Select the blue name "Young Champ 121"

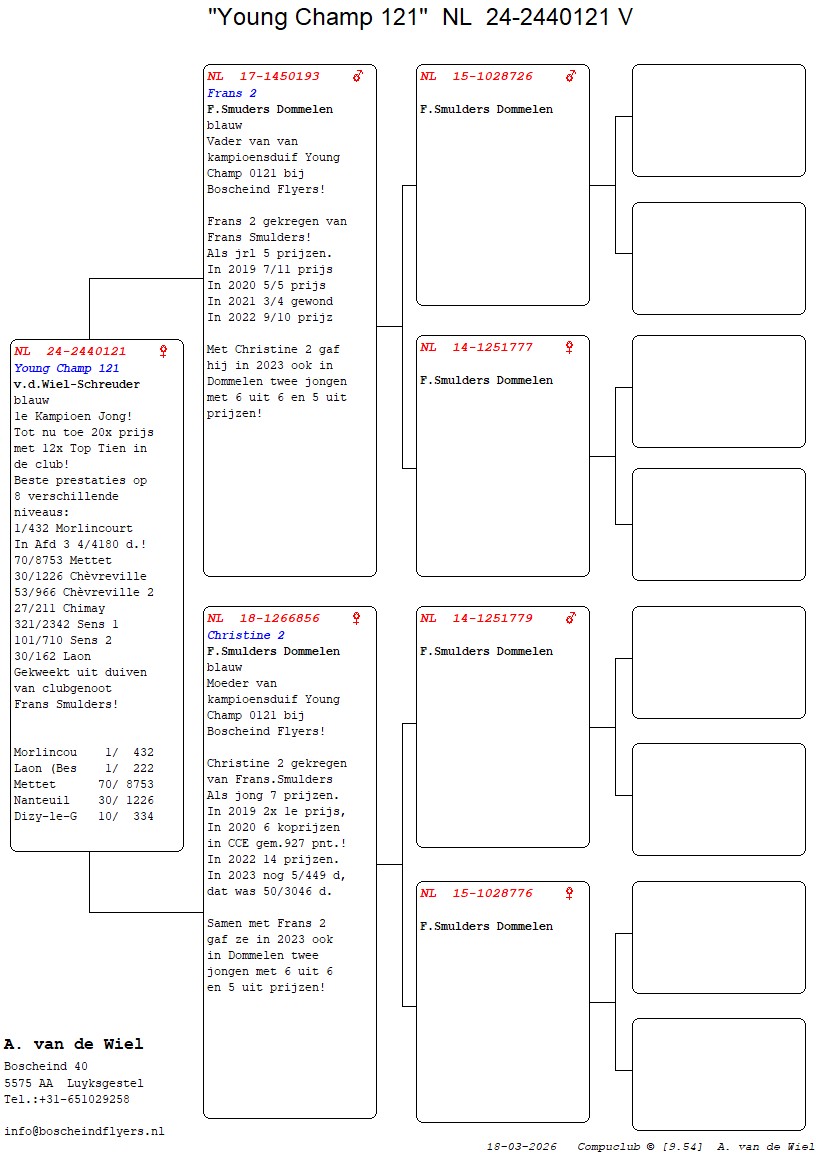[x=66, y=368]
